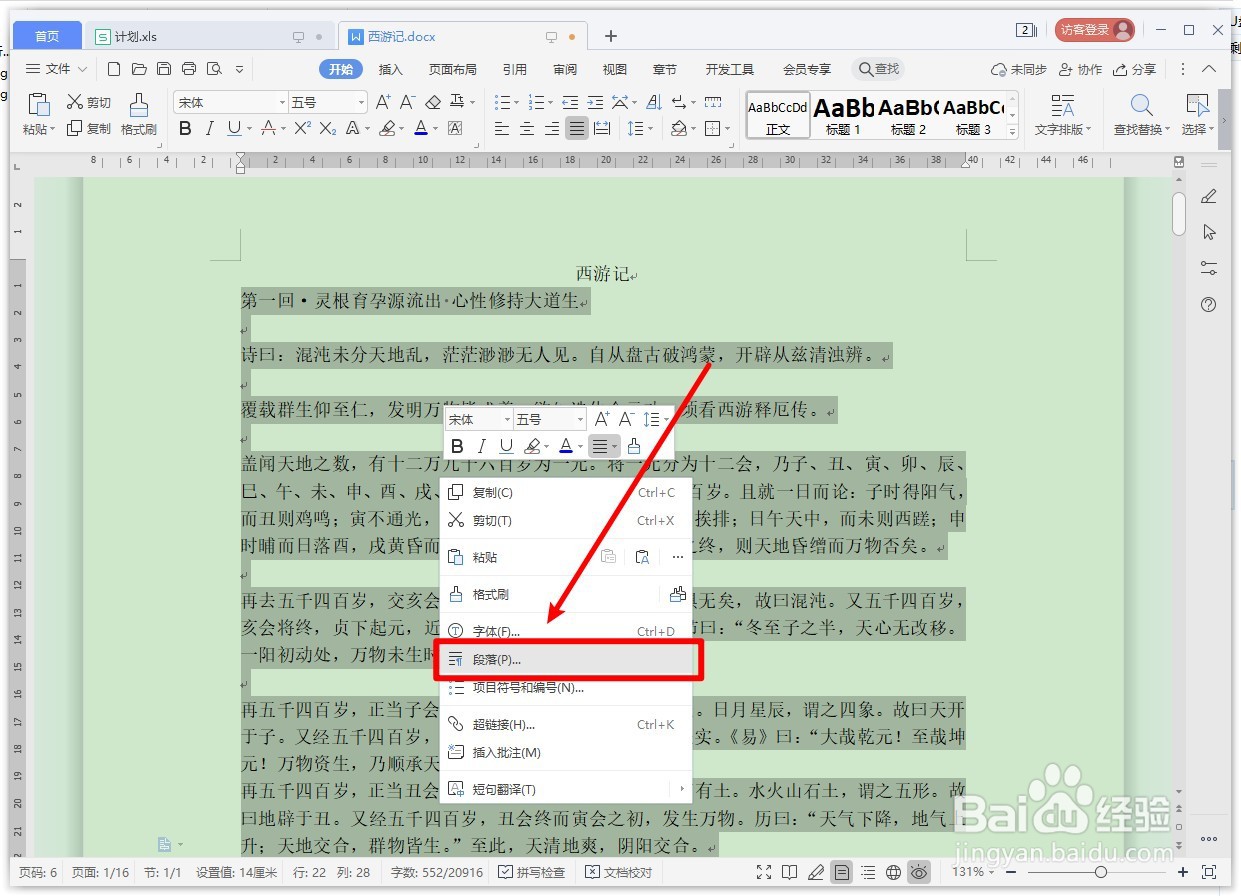Toggle Italic in the ribbon
This screenshot has height=896, width=1241.
tap(209, 128)
